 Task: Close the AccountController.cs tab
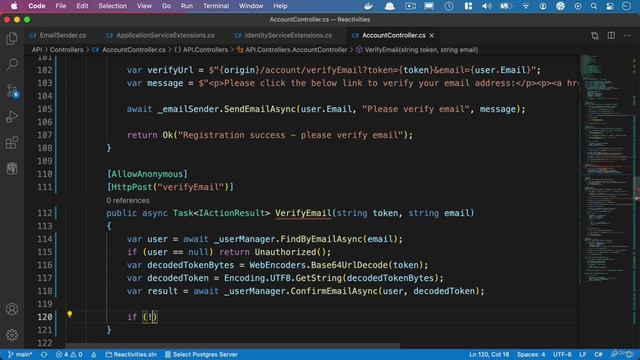(432, 36)
